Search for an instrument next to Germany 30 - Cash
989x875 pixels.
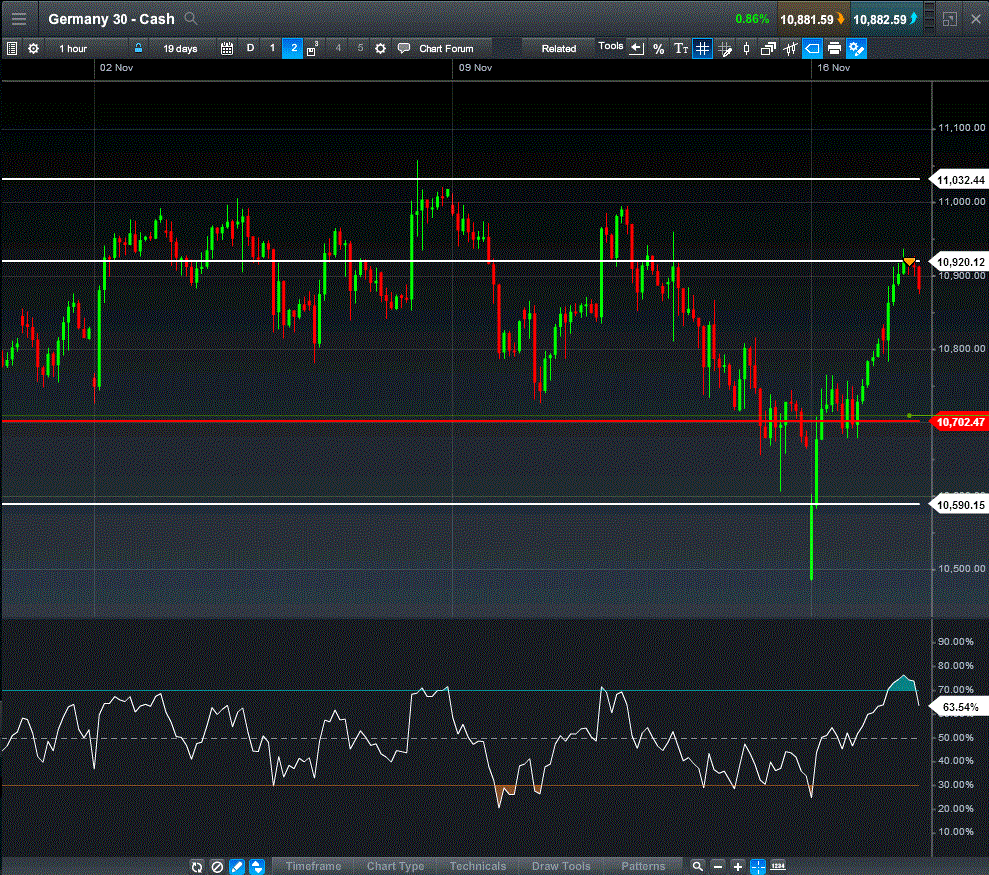[x=190, y=18]
